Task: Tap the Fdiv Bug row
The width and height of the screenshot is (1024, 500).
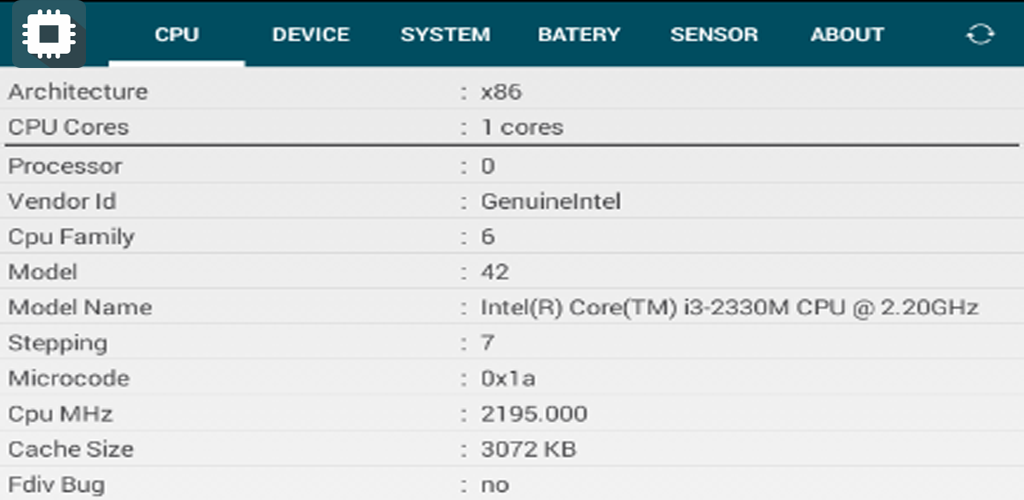Action: pos(56,485)
